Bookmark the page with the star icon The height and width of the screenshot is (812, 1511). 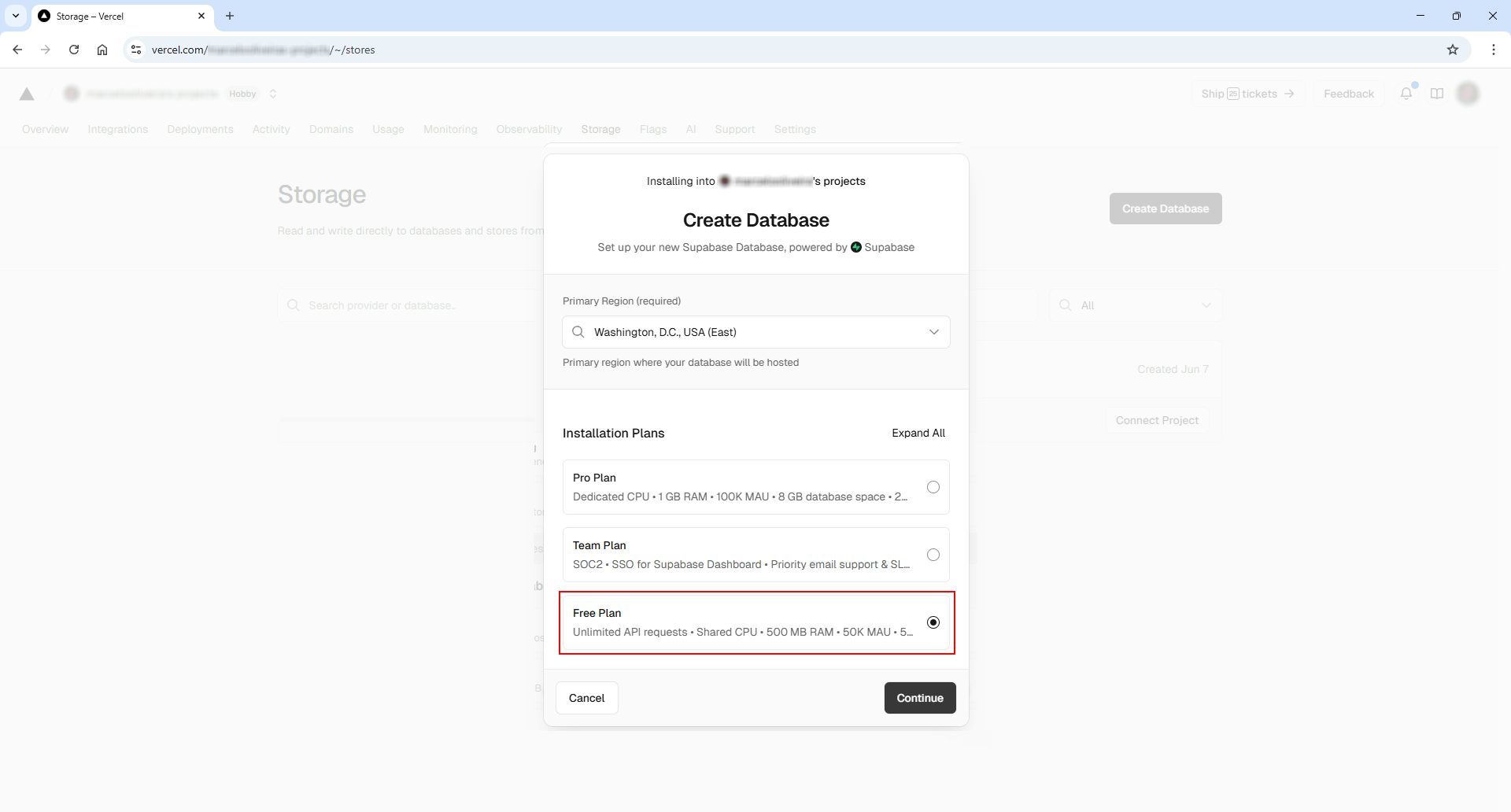click(x=1452, y=49)
